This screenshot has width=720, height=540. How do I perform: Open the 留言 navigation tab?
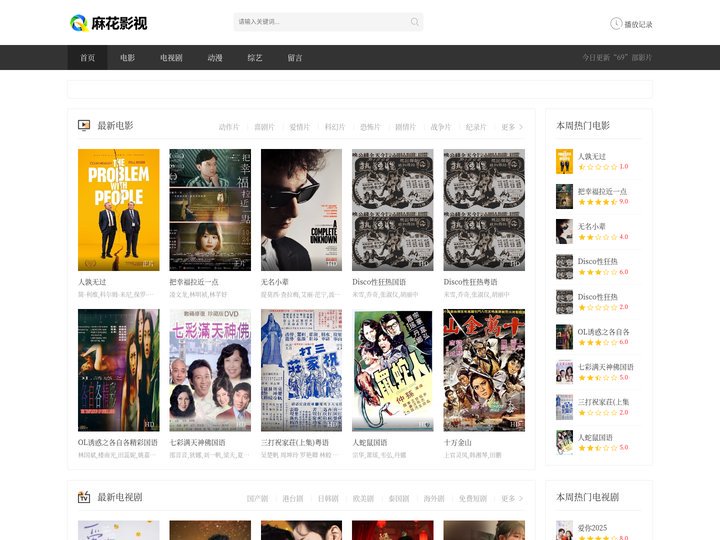click(294, 57)
